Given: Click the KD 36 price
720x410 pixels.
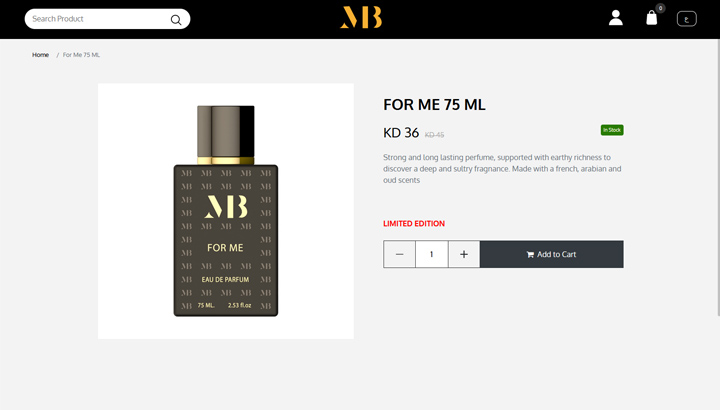Looking at the screenshot, I should click(401, 133).
